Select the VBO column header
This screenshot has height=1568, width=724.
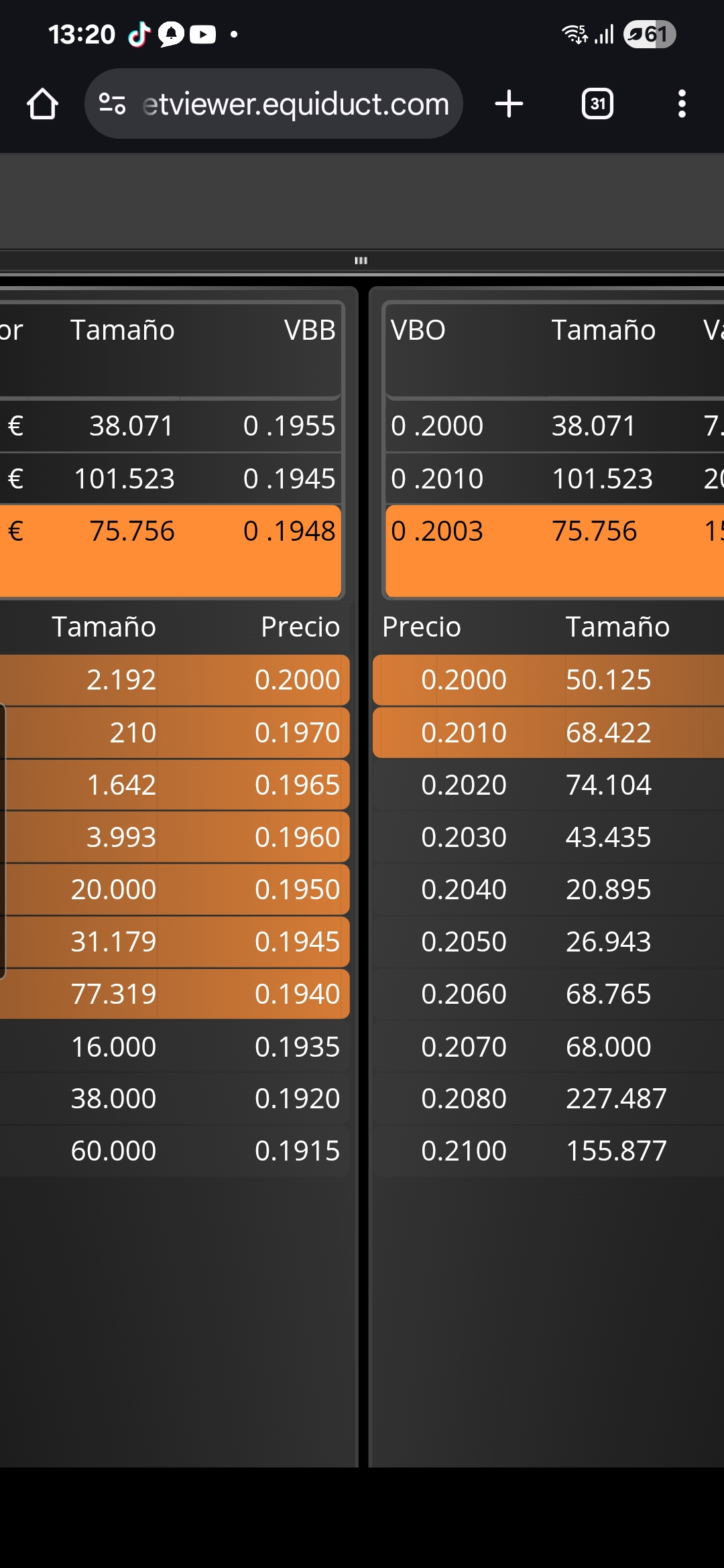click(x=418, y=330)
